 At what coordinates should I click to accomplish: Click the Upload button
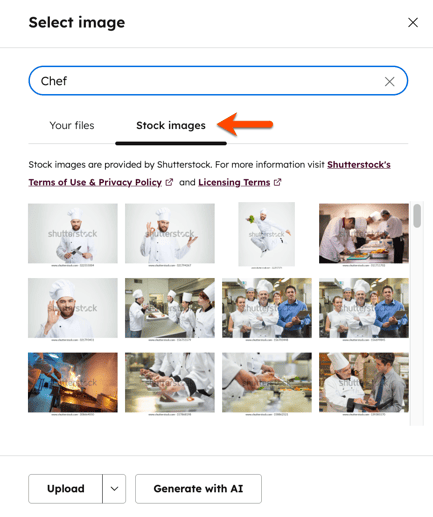click(65, 489)
